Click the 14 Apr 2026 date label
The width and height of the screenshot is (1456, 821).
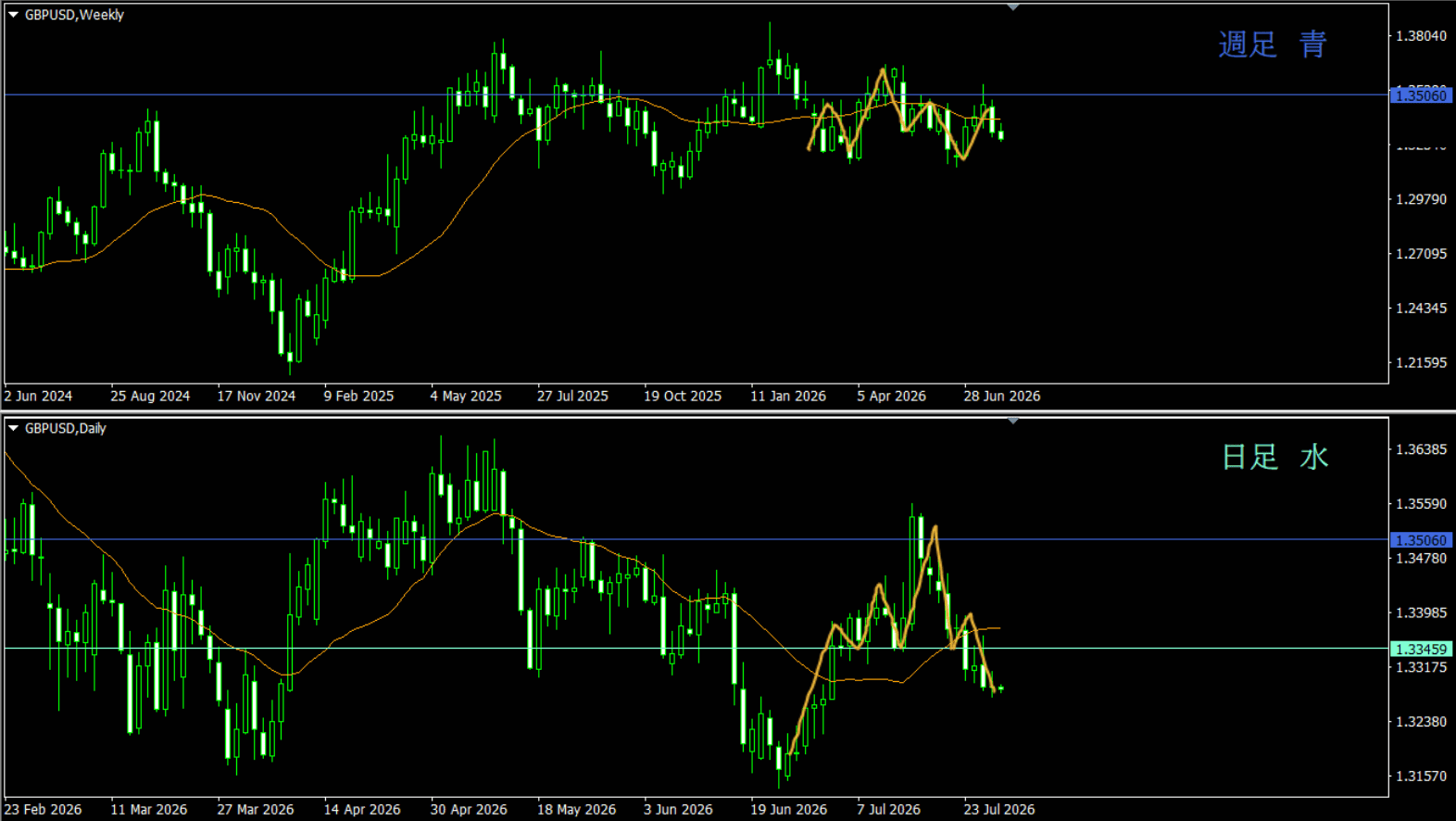tap(362, 809)
